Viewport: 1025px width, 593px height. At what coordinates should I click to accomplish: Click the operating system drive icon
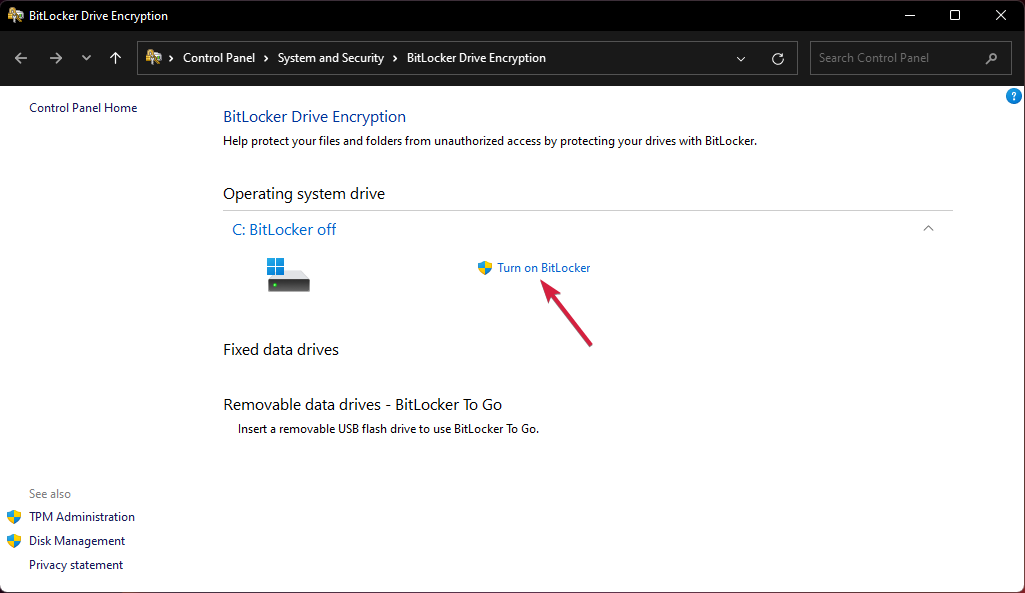[x=287, y=273]
